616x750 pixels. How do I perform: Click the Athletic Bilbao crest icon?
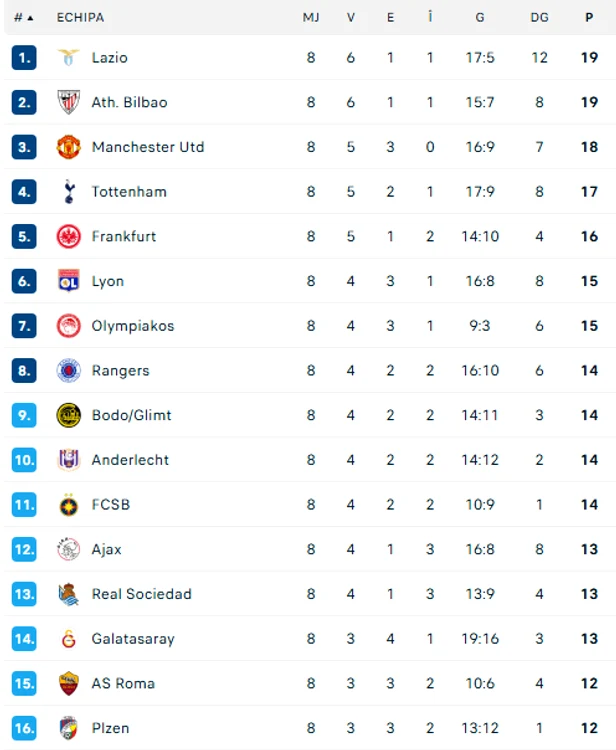pyautogui.click(x=68, y=102)
